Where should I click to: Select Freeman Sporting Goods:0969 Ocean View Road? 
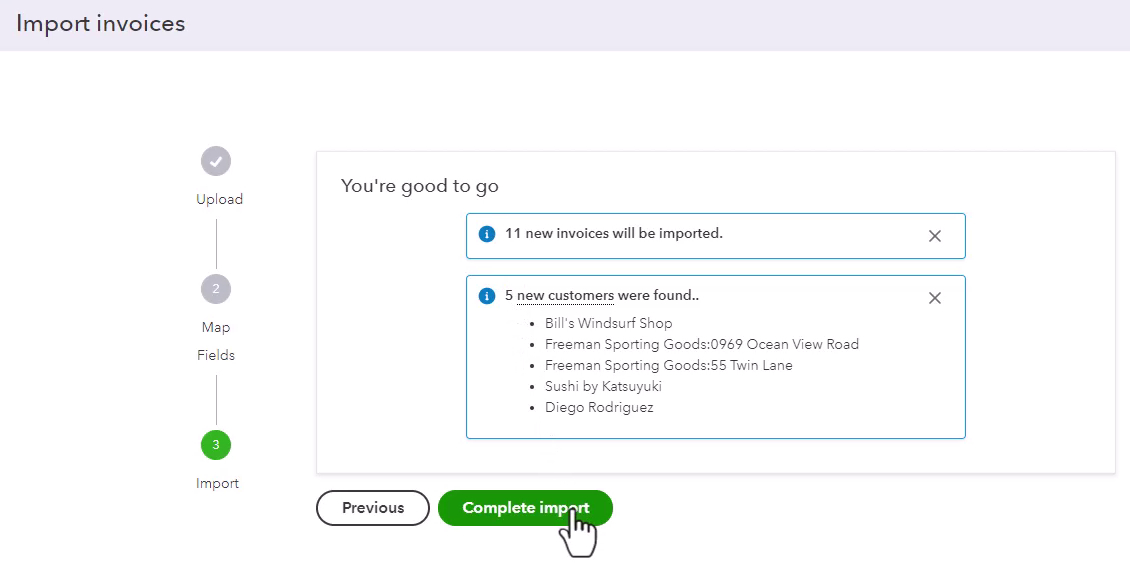[x=702, y=344]
